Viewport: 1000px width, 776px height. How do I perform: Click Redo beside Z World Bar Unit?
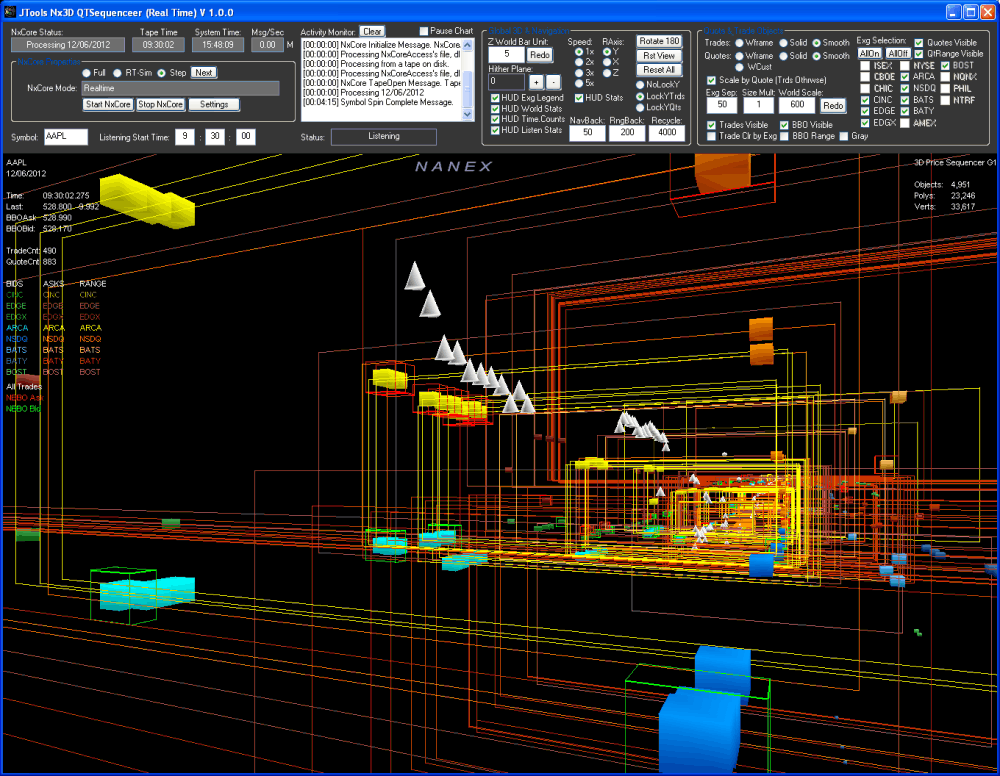[x=540, y=55]
